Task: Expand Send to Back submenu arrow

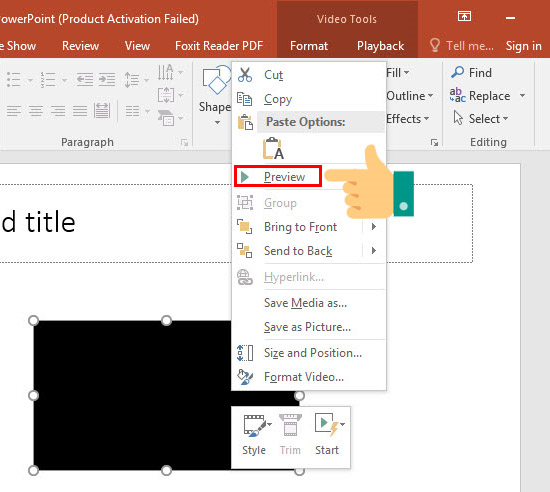Action: coord(374,251)
